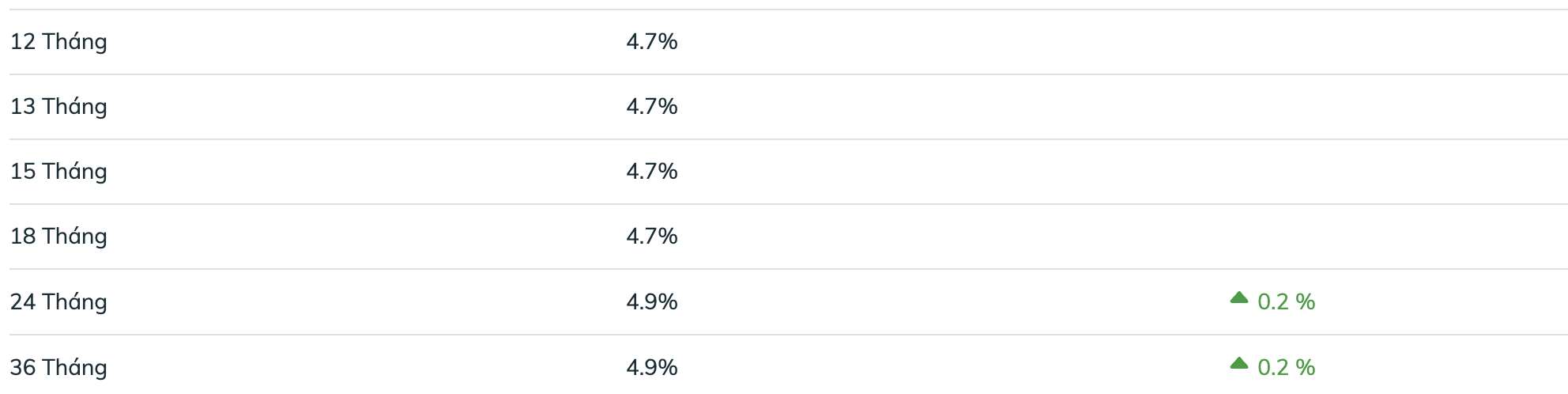The image size is (1568, 394).
Task: Select the 12 Tháng term label
Action: tap(58, 42)
